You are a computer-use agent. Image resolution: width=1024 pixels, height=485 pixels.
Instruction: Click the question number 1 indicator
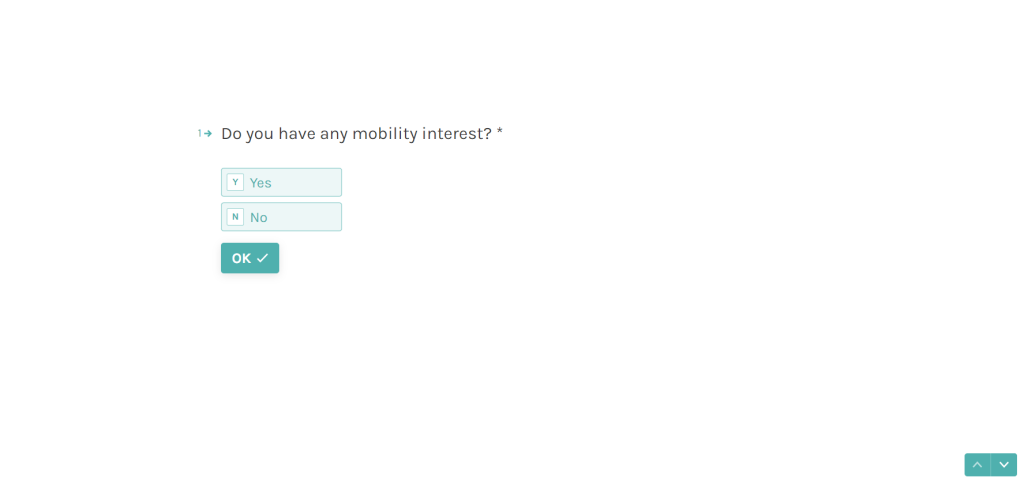click(199, 133)
